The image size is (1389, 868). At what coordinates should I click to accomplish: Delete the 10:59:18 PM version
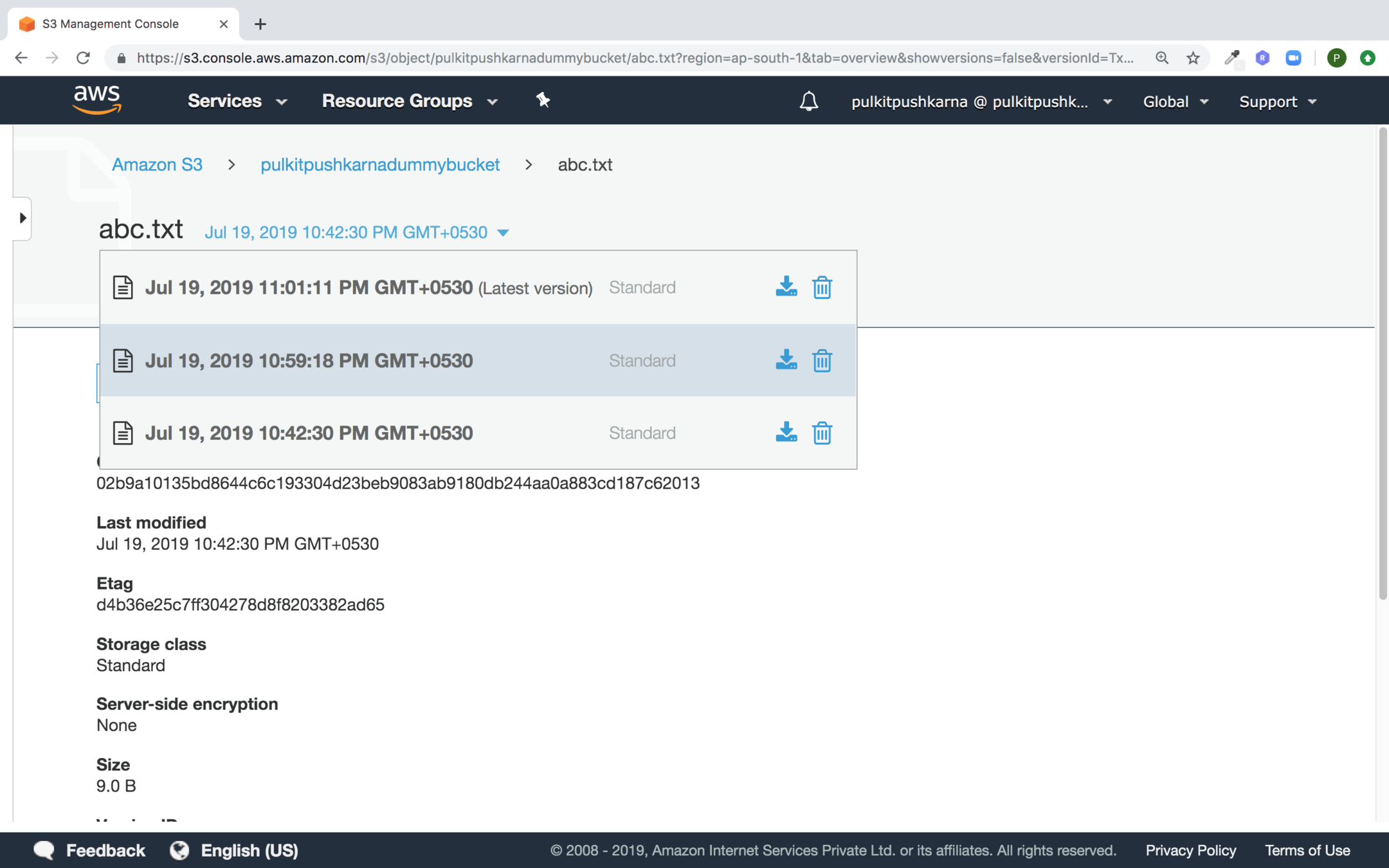pyautogui.click(x=822, y=360)
